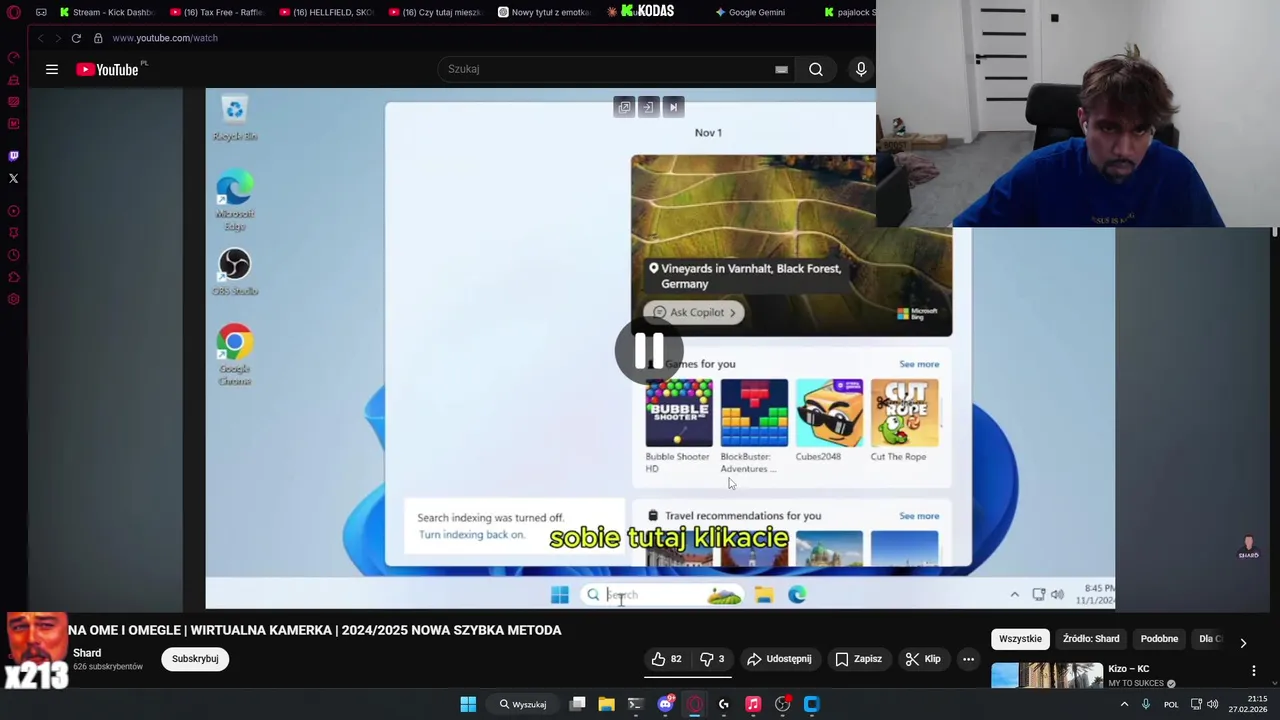Save the video with Zapisz
This screenshot has width=1280, height=720.
[x=858, y=659]
